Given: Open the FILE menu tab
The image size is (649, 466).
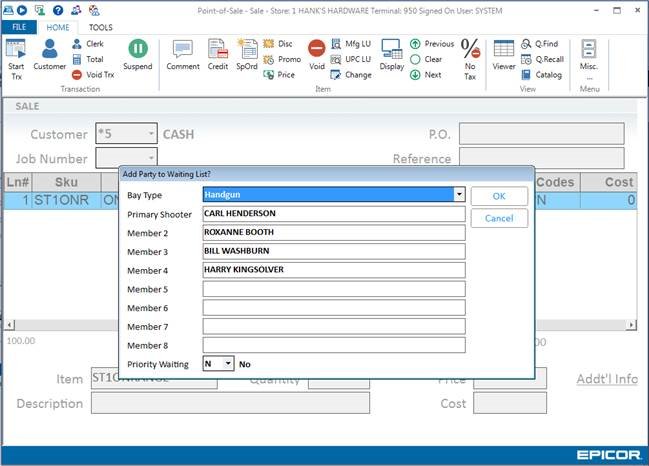Looking at the screenshot, I should coord(18,27).
